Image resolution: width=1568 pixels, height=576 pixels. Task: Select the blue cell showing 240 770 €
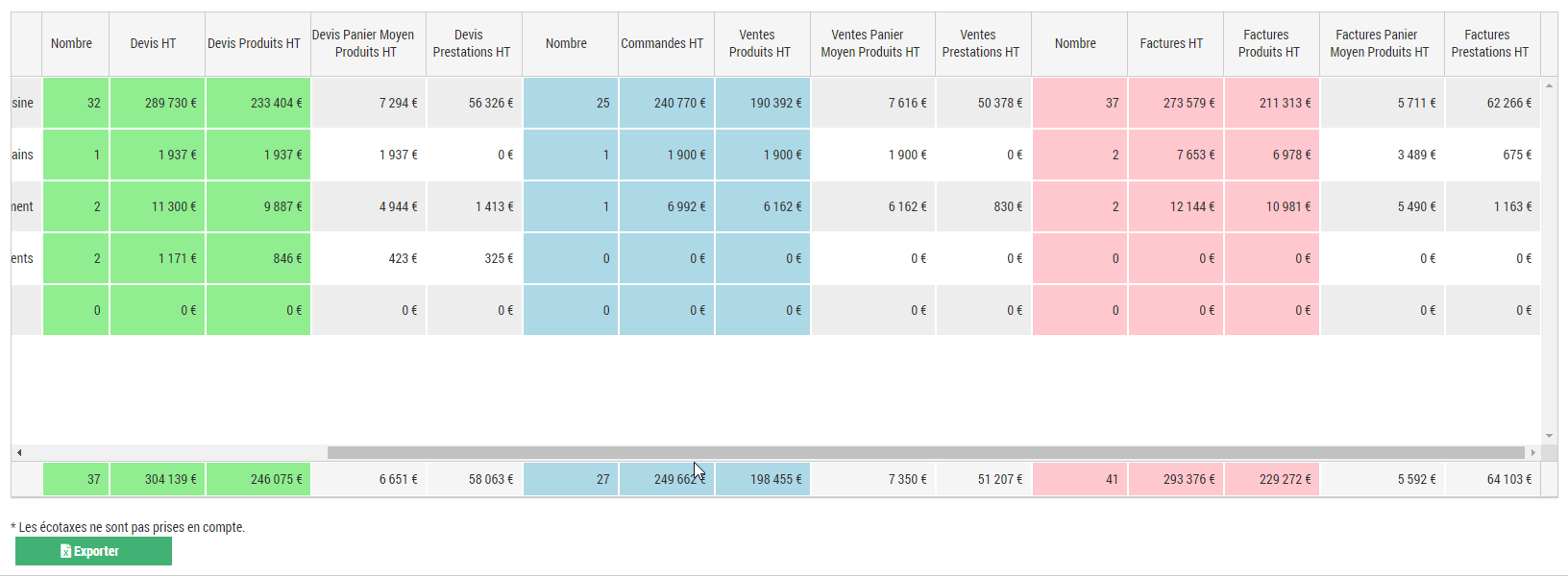pos(667,103)
